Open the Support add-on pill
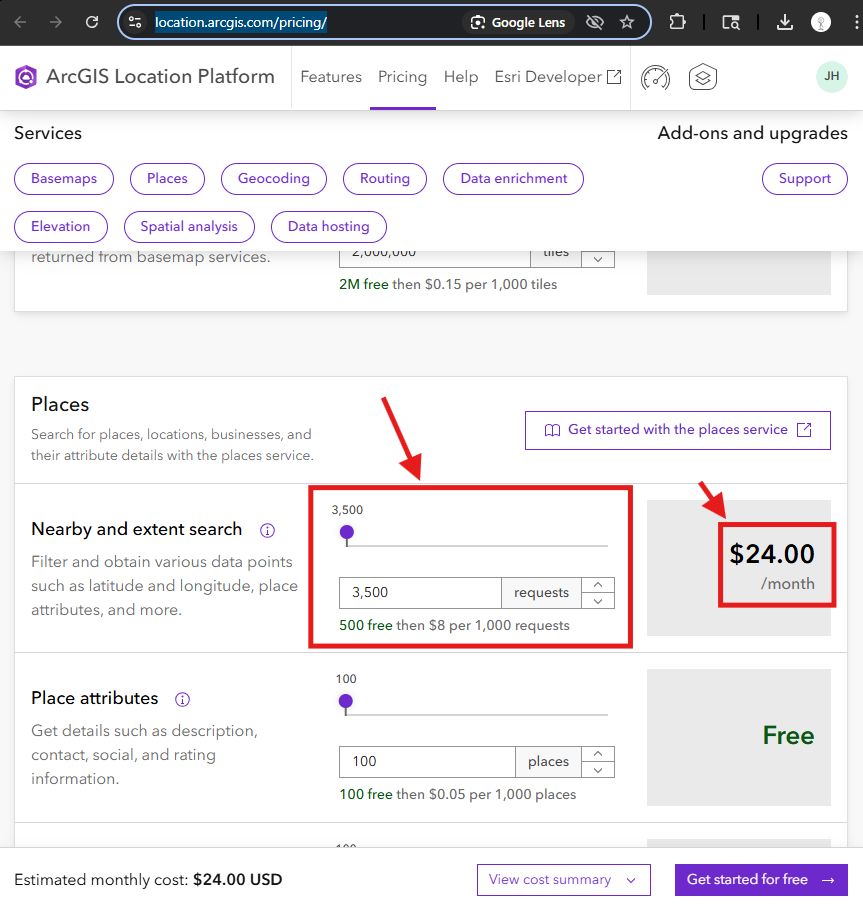This screenshot has width=863, height=907. [805, 179]
